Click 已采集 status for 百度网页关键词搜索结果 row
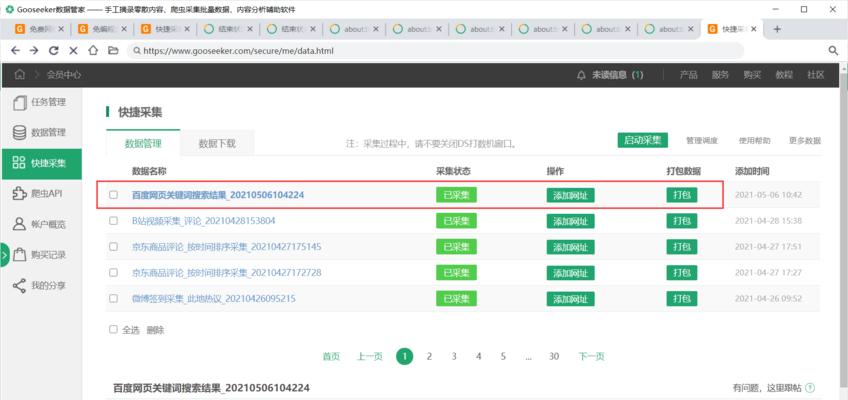 pyautogui.click(x=456, y=195)
